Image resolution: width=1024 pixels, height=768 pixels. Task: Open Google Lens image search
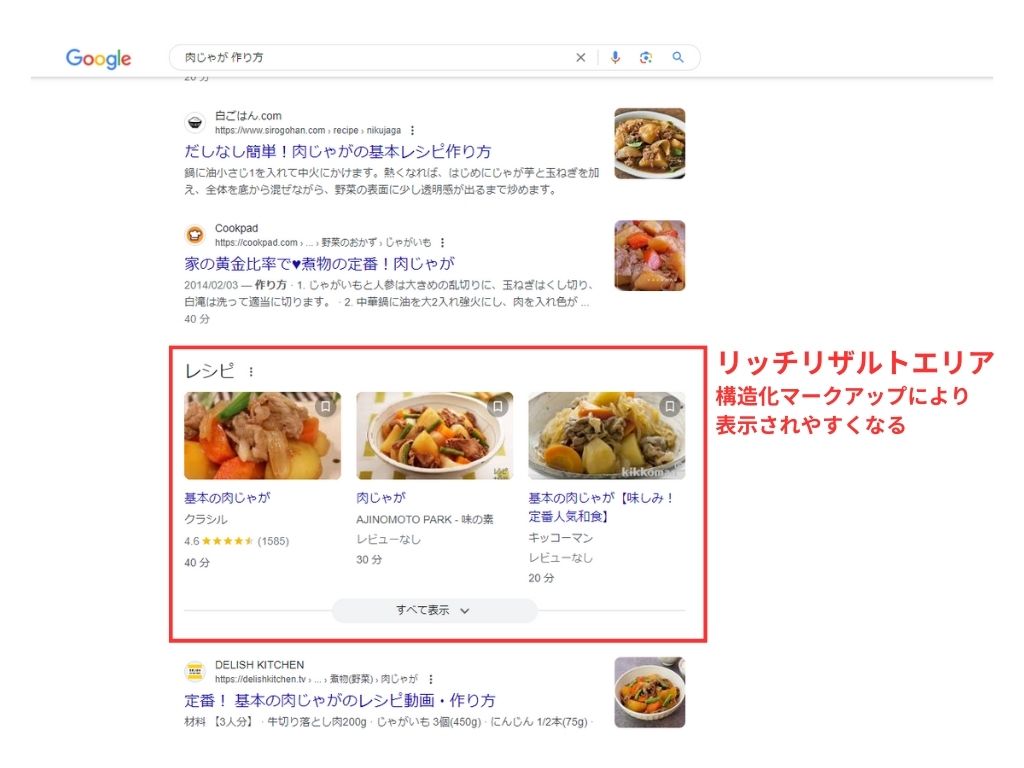coord(645,57)
